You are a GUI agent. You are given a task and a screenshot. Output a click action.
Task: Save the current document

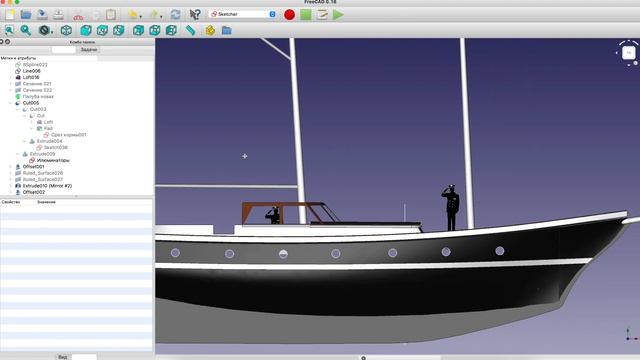[x=42, y=15]
